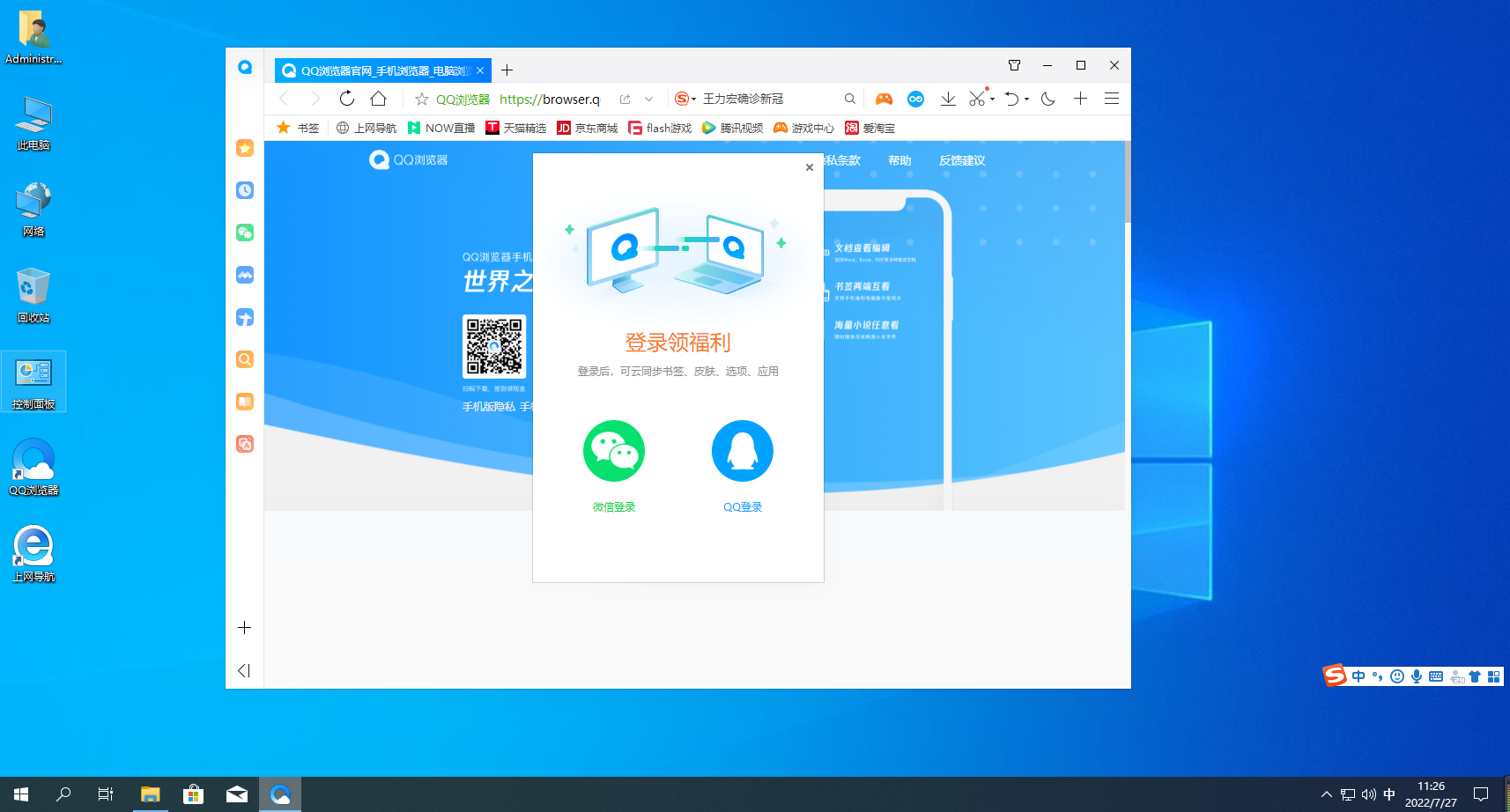Expand the undo closed tab dropdown
Viewport: 1510px width, 812px height.
click(1027, 100)
